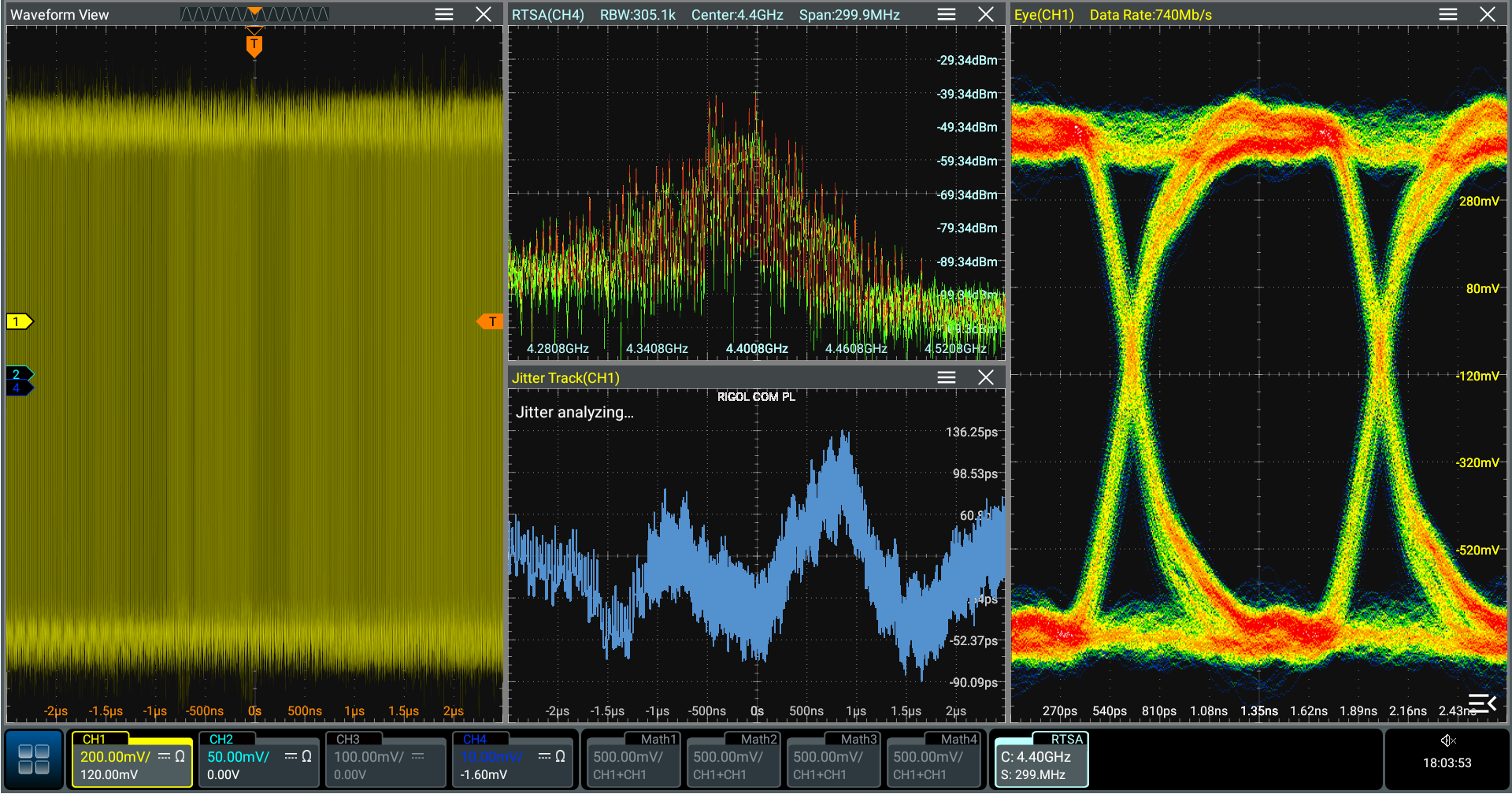The width and height of the screenshot is (1512, 794).
Task: Expand the side panel arrow in Eye view
Action: tap(1481, 702)
